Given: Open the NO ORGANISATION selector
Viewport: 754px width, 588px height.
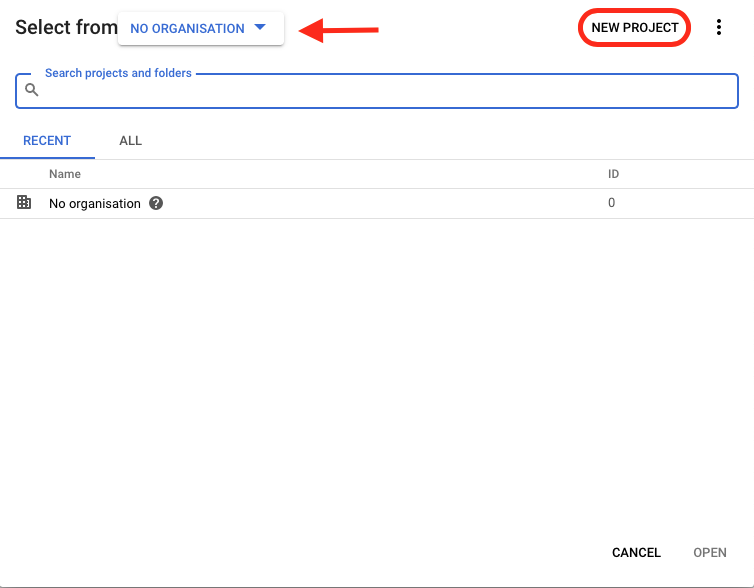Looking at the screenshot, I should (201, 28).
